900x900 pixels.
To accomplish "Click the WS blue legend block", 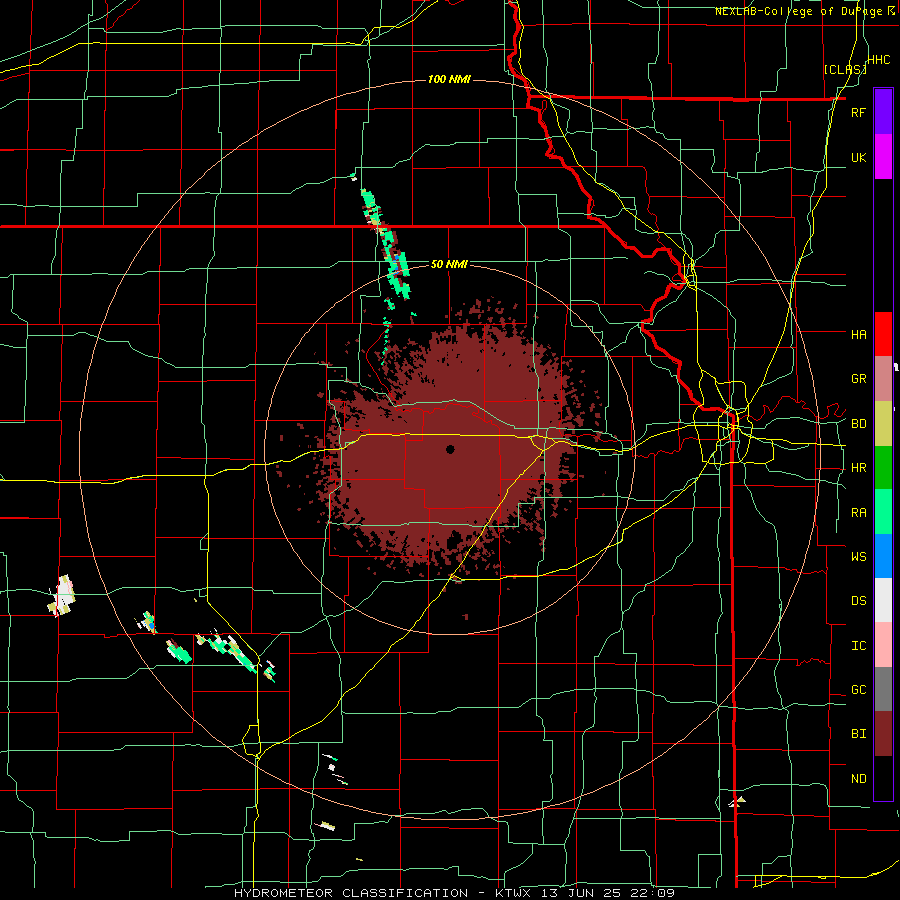I will (883, 556).
